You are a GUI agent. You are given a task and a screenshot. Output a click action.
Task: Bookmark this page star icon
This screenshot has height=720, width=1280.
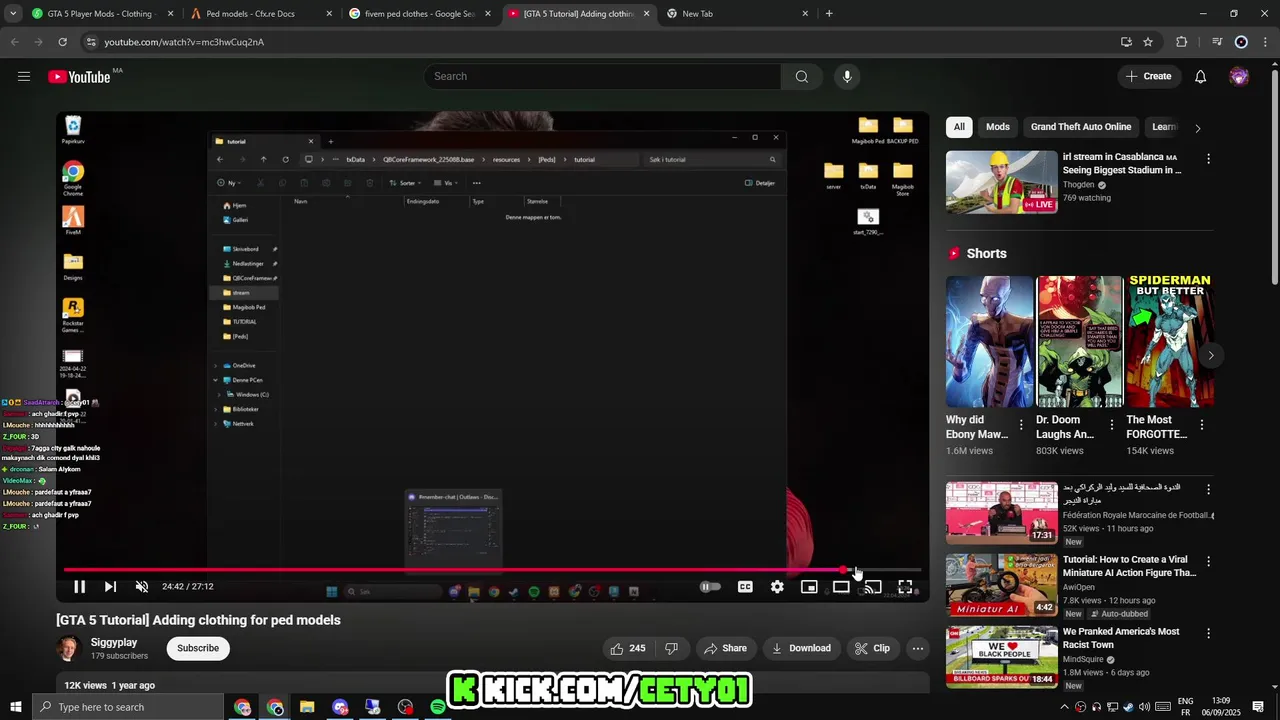point(1148,42)
